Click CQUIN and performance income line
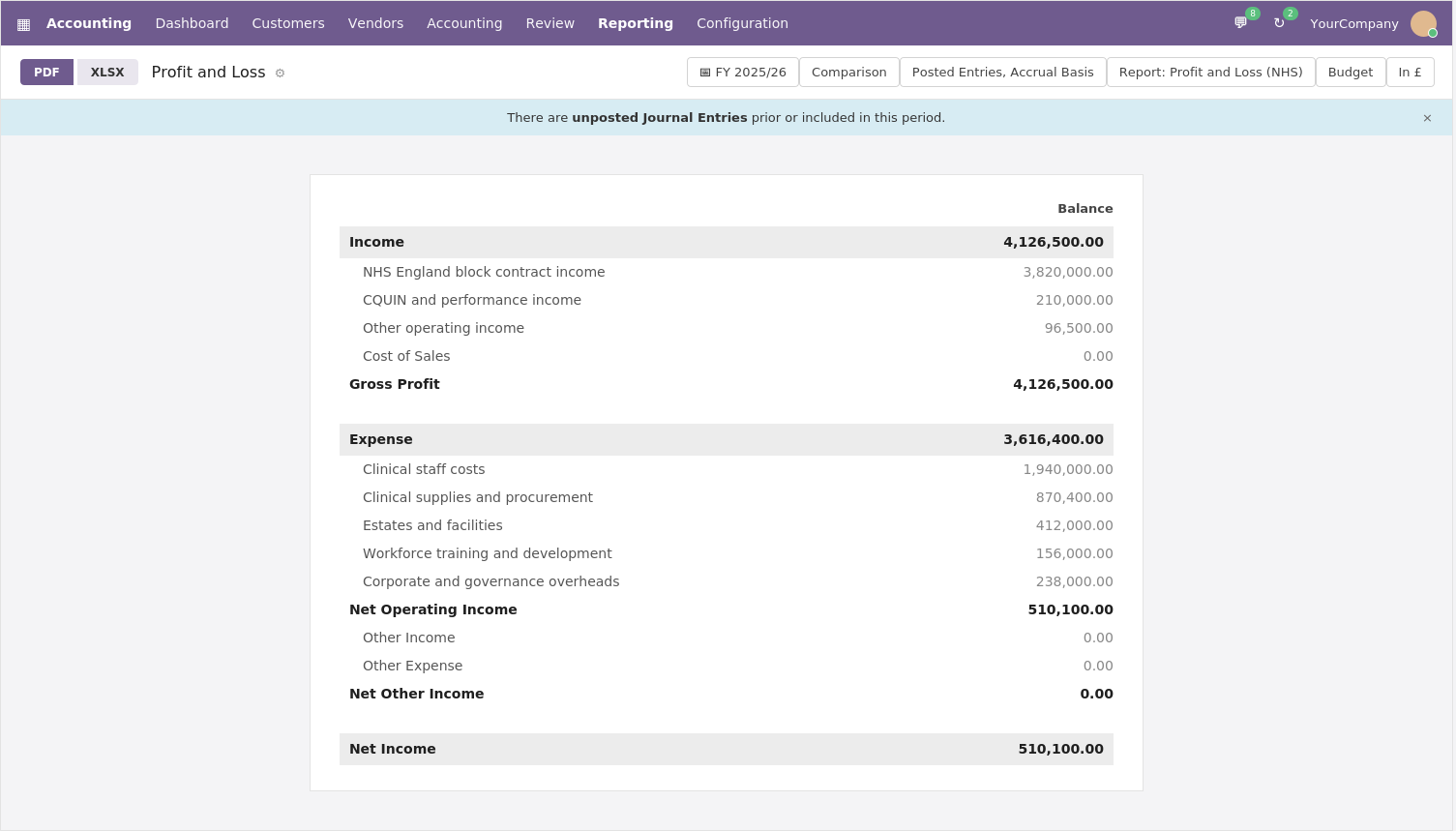This screenshot has height=831, width=1456. [x=727, y=300]
